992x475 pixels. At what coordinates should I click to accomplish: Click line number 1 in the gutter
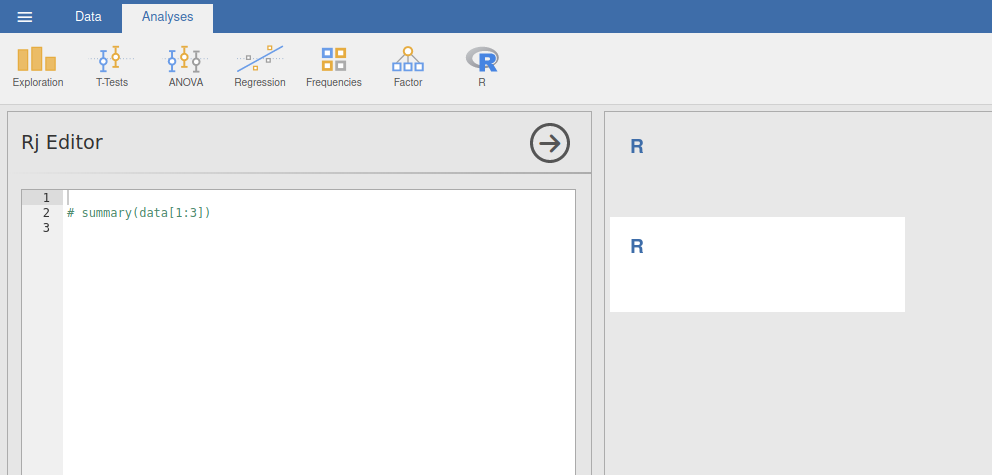coord(46,198)
